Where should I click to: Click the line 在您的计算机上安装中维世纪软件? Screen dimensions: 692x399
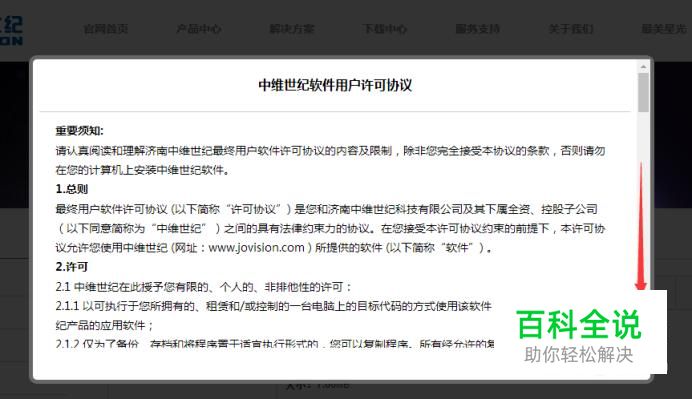point(143,170)
